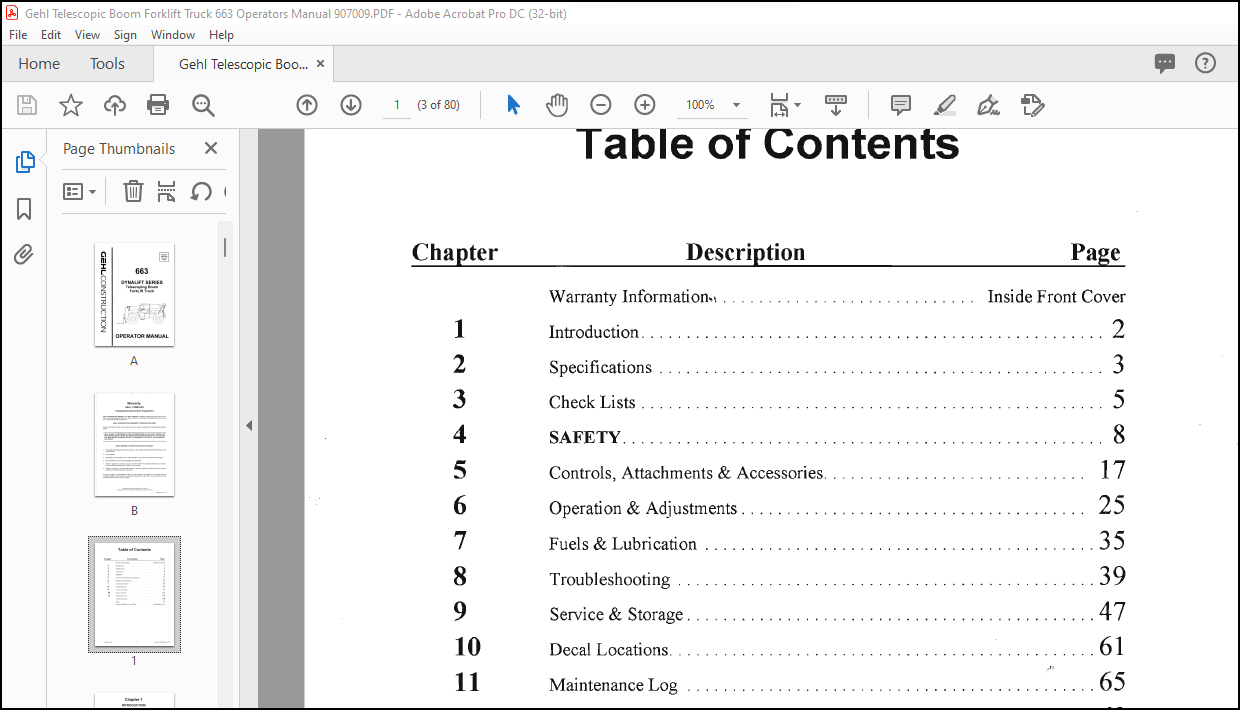Click the stamp tool icon
This screenshot has height=710, width=1240.
(x=1032, y=105)
